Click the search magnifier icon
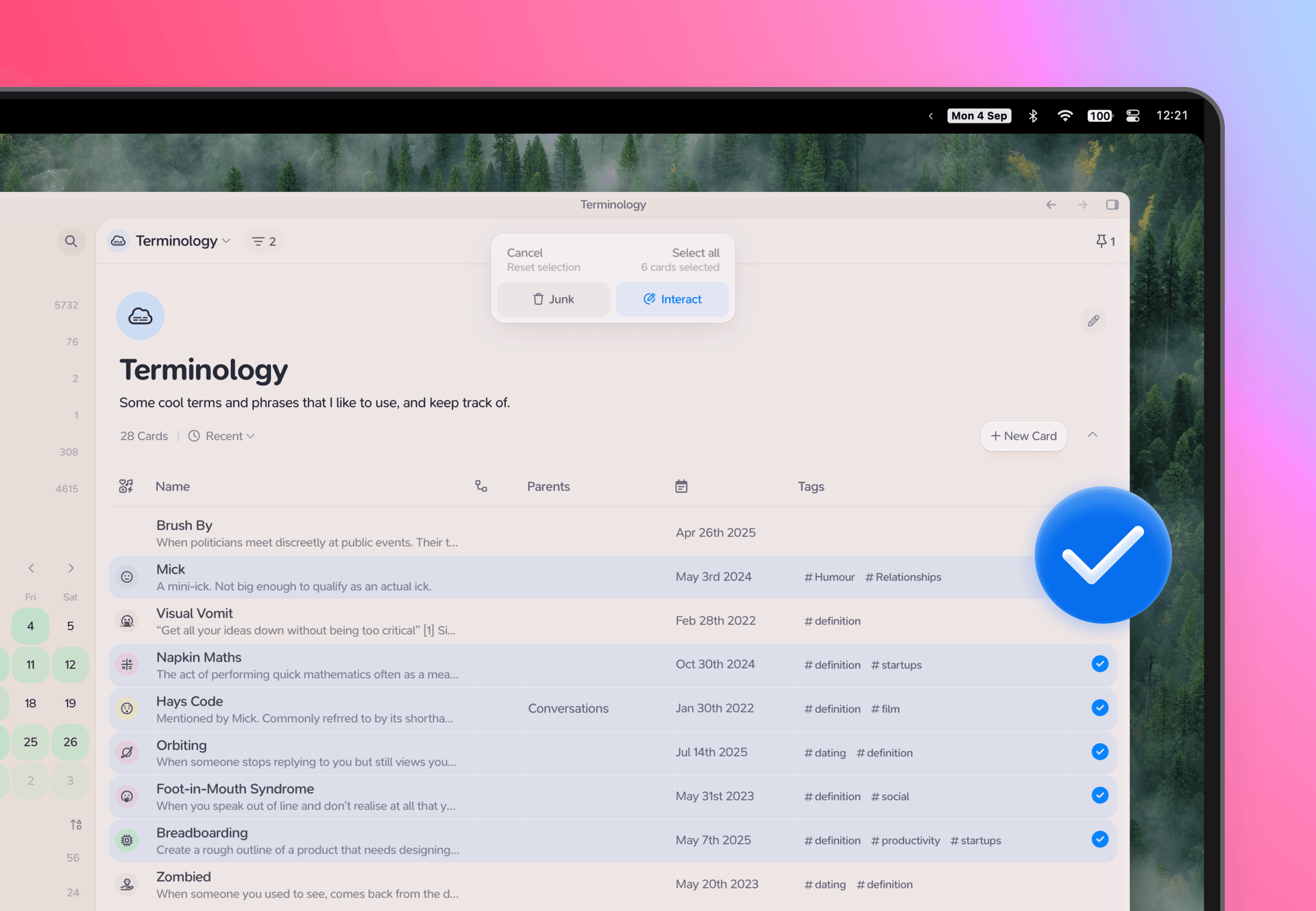Viewport: 1316px width, 911px height. pyautogui.click(x=71, y=241)
